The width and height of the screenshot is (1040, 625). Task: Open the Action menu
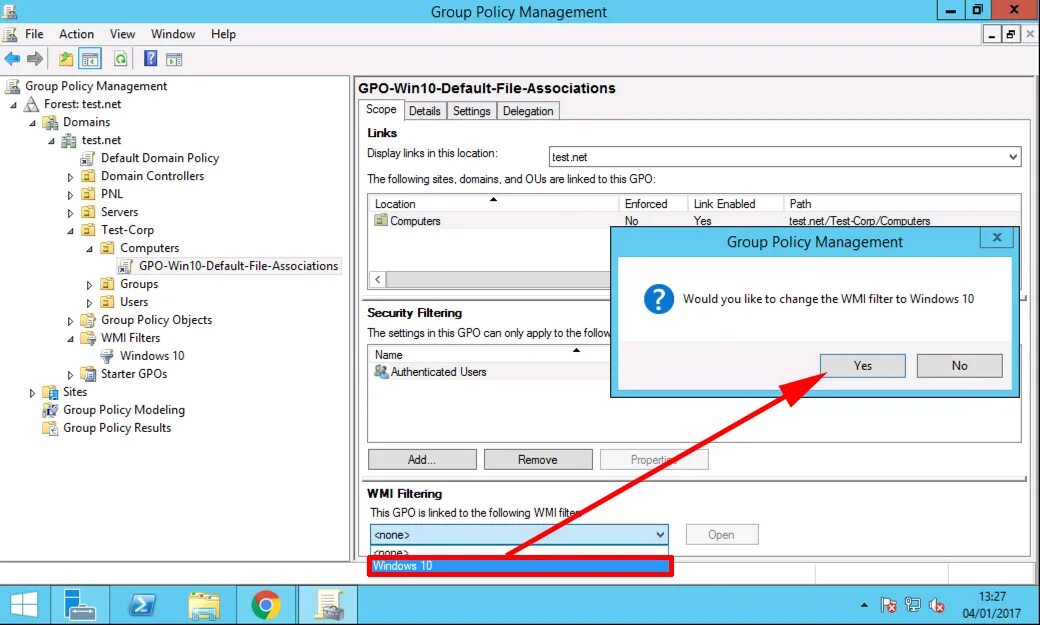76,34
